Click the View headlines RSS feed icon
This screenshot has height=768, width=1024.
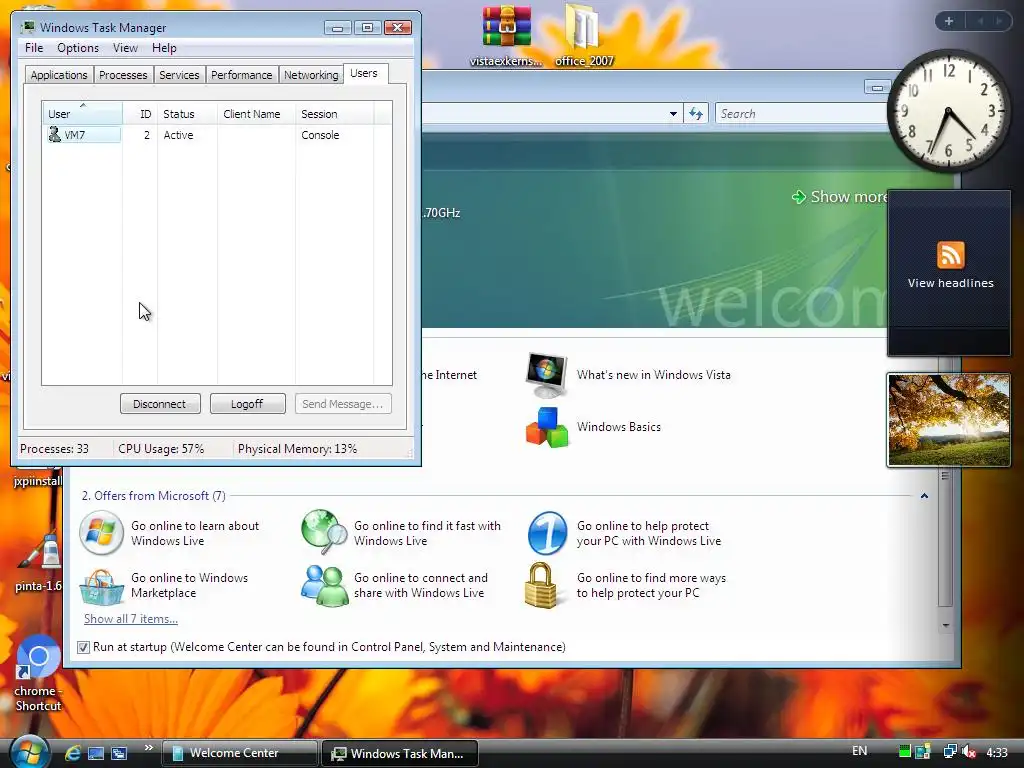pyautogui.click(x=950, y=255)
